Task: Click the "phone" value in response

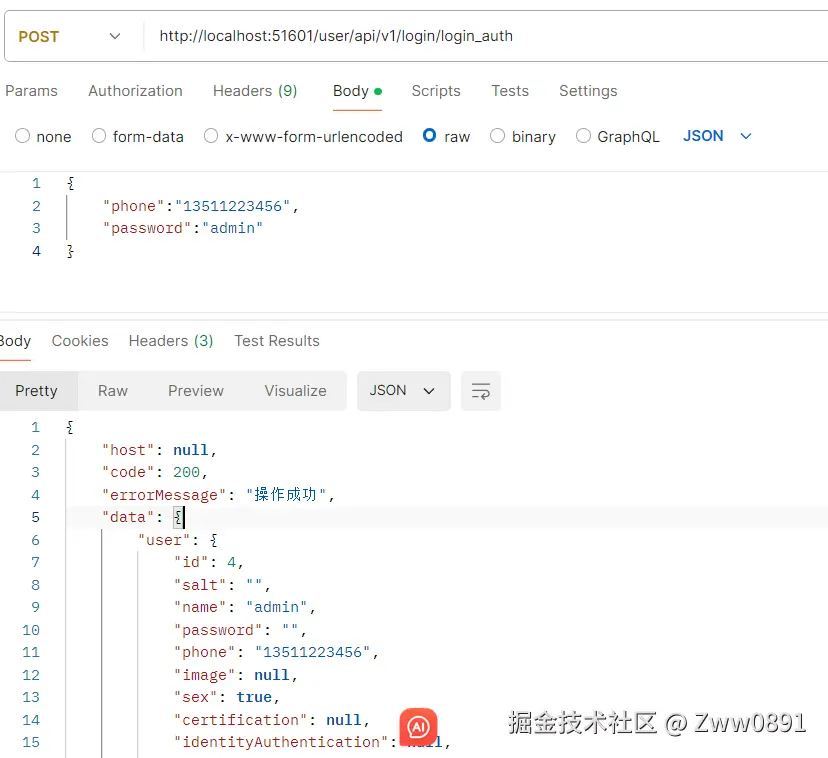Action: tap(312, 652)
